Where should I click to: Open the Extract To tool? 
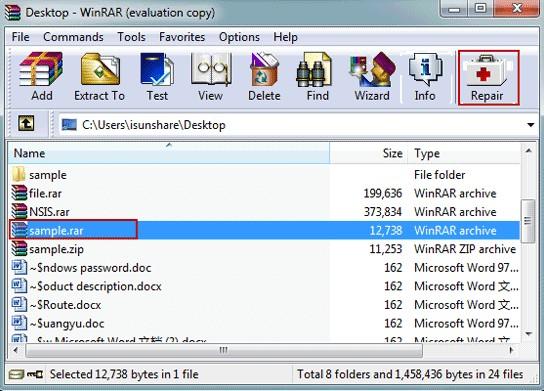click(x=100, y=77)
